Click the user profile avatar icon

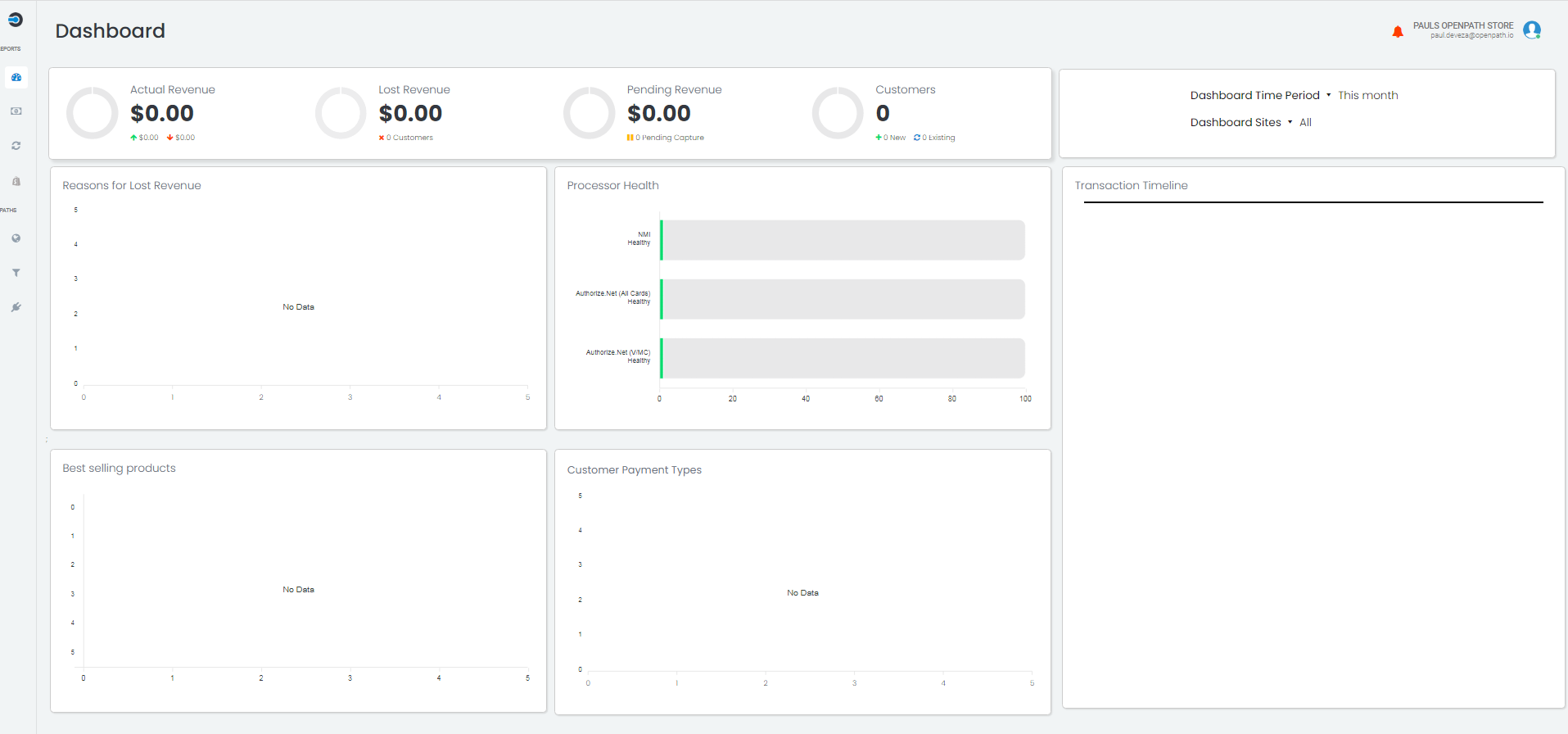(1531, 30)
